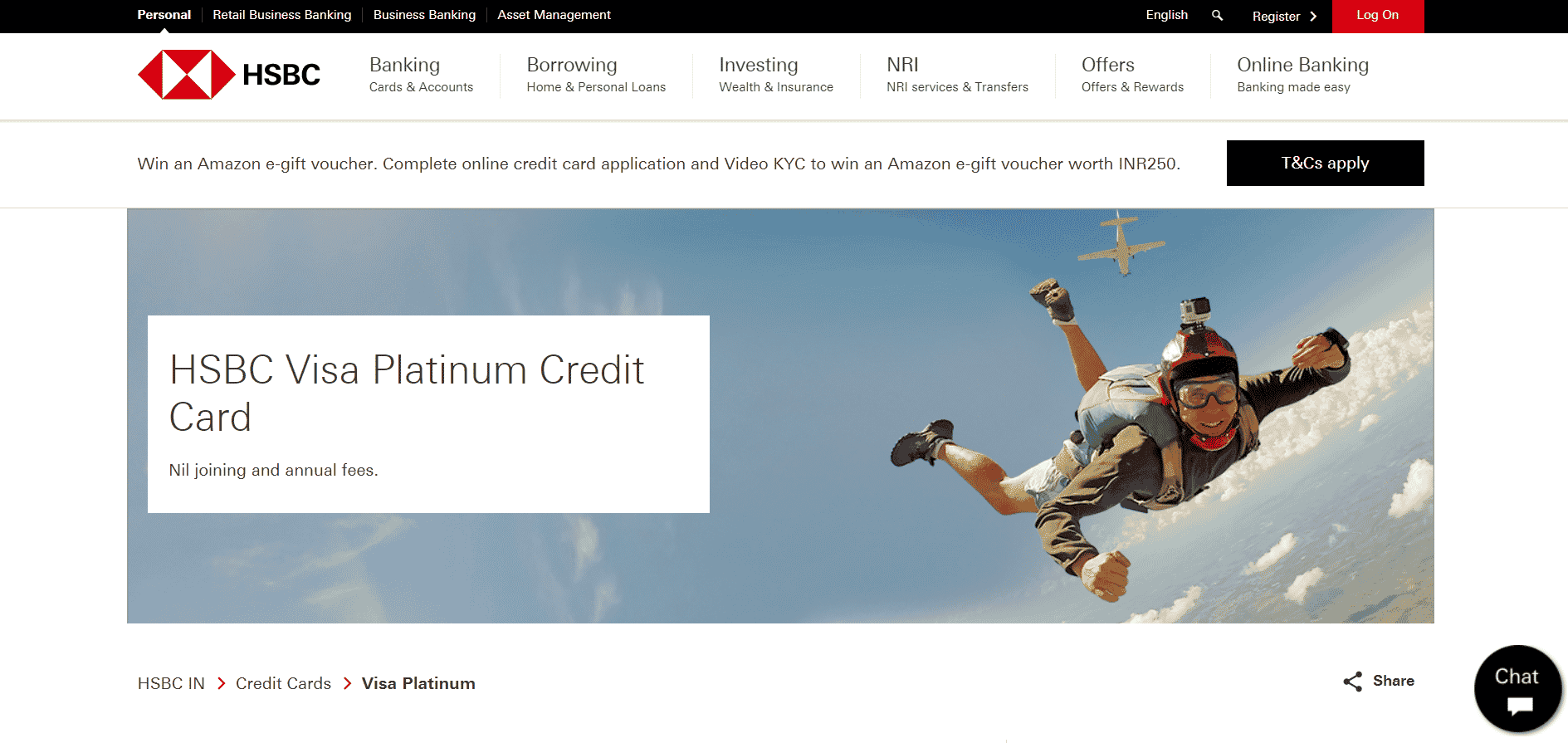The height and width of the screenshot is (743, 1568).
Task: Click the T&Cs apply button
Action: pyautogui.click(x=1326, y=163)
